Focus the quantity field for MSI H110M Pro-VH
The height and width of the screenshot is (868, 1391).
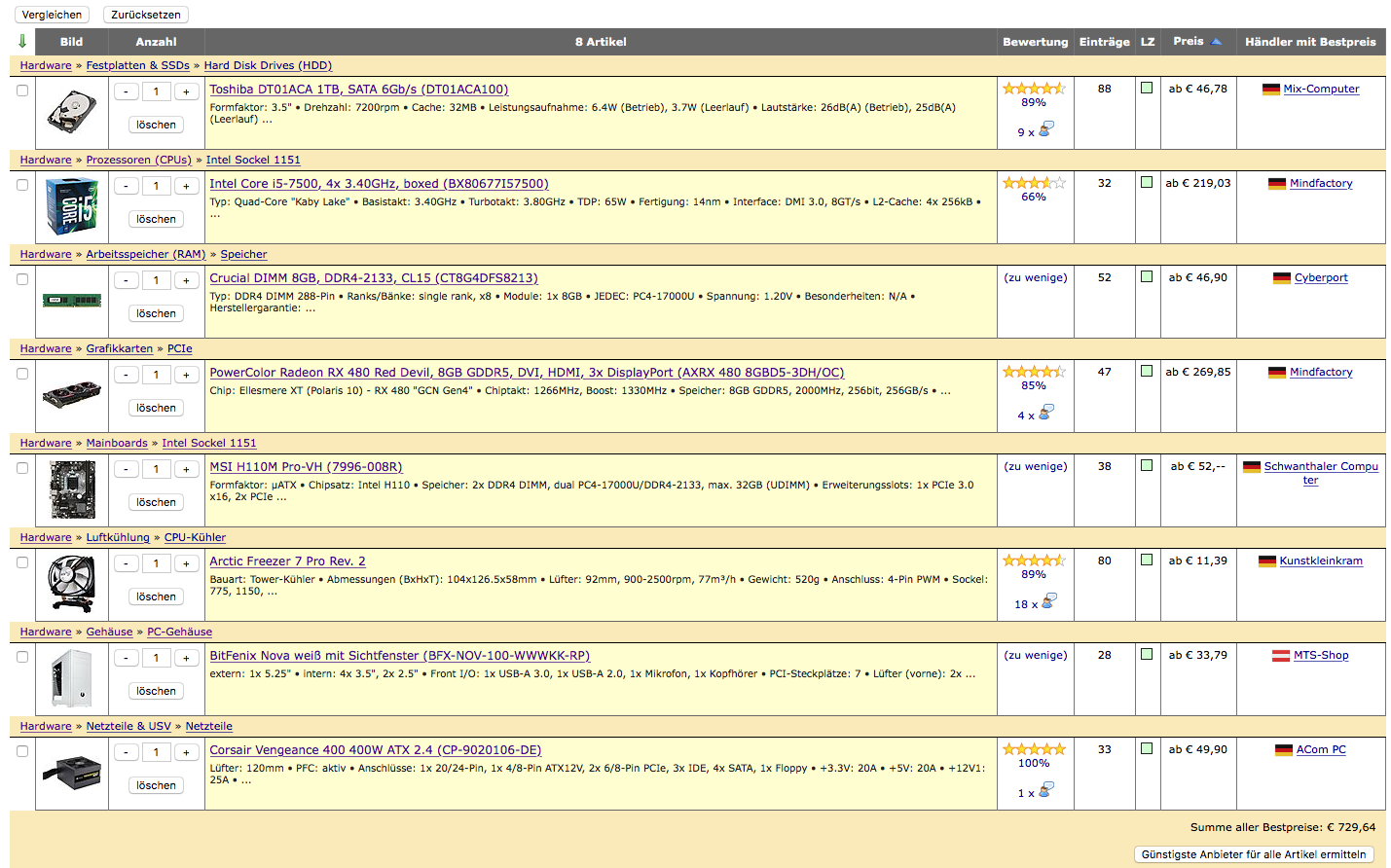click(156, 469)
